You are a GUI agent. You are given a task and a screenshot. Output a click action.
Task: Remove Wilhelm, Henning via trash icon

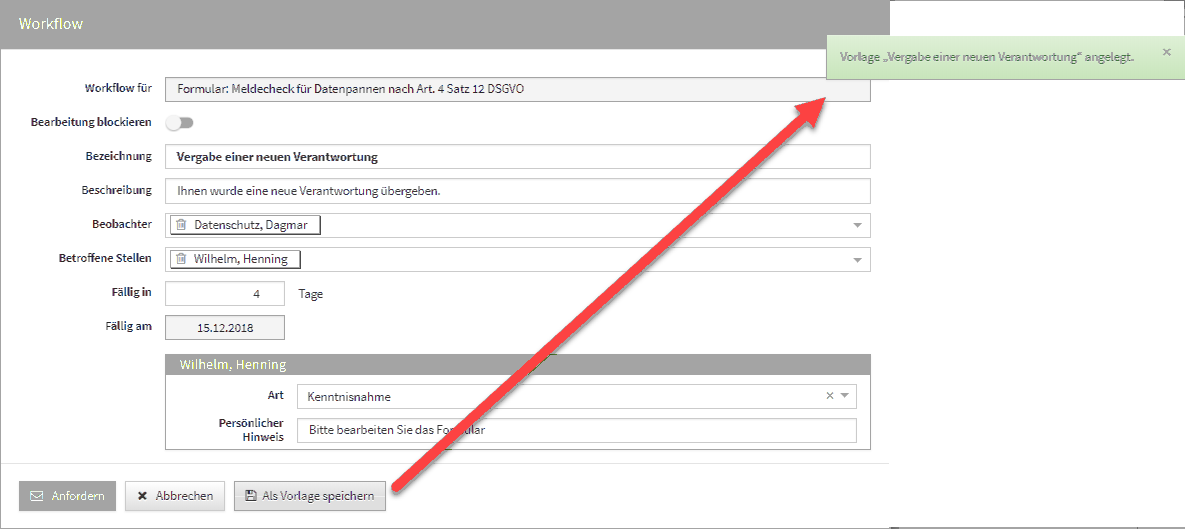tap(181, 260)
